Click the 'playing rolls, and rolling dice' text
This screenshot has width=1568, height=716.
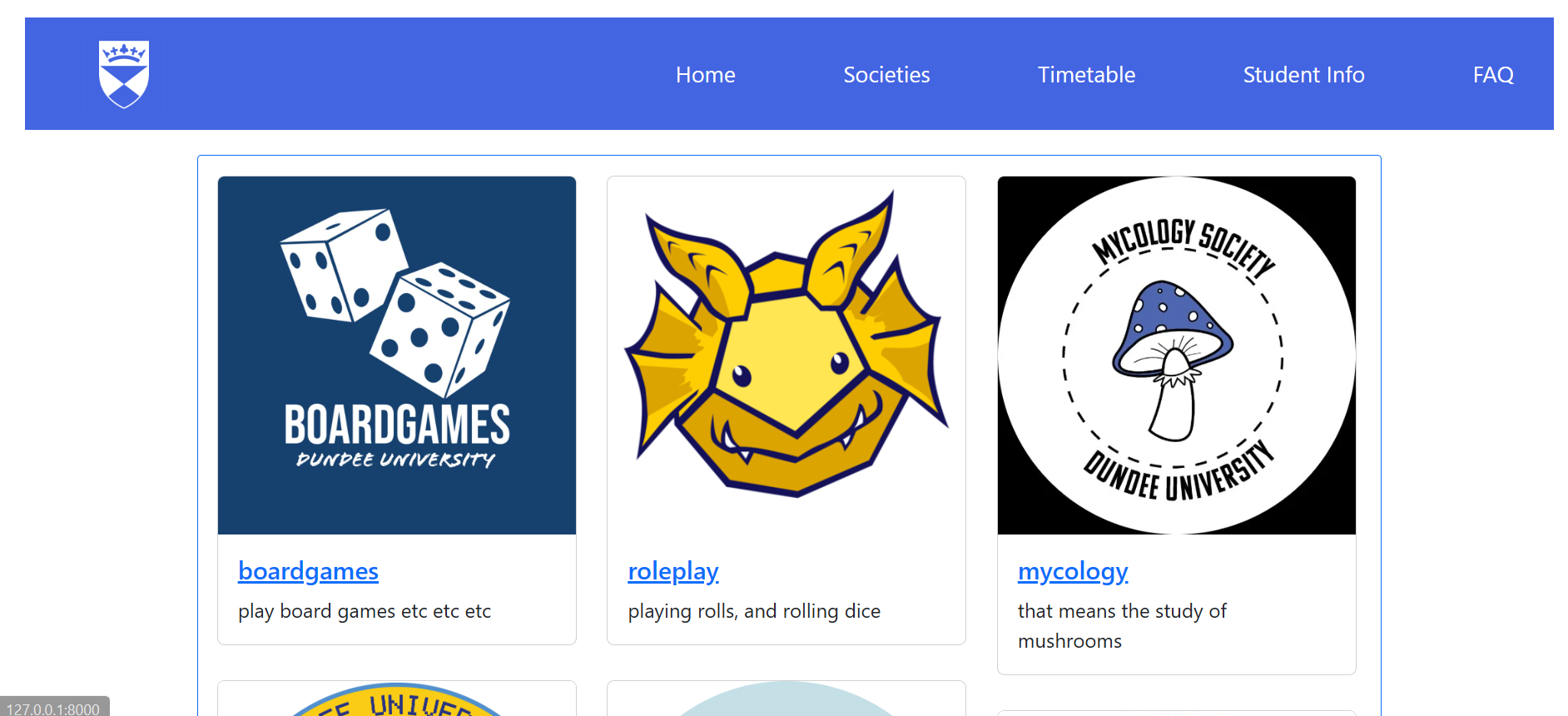pyautogui.click(x=754, y=611)
